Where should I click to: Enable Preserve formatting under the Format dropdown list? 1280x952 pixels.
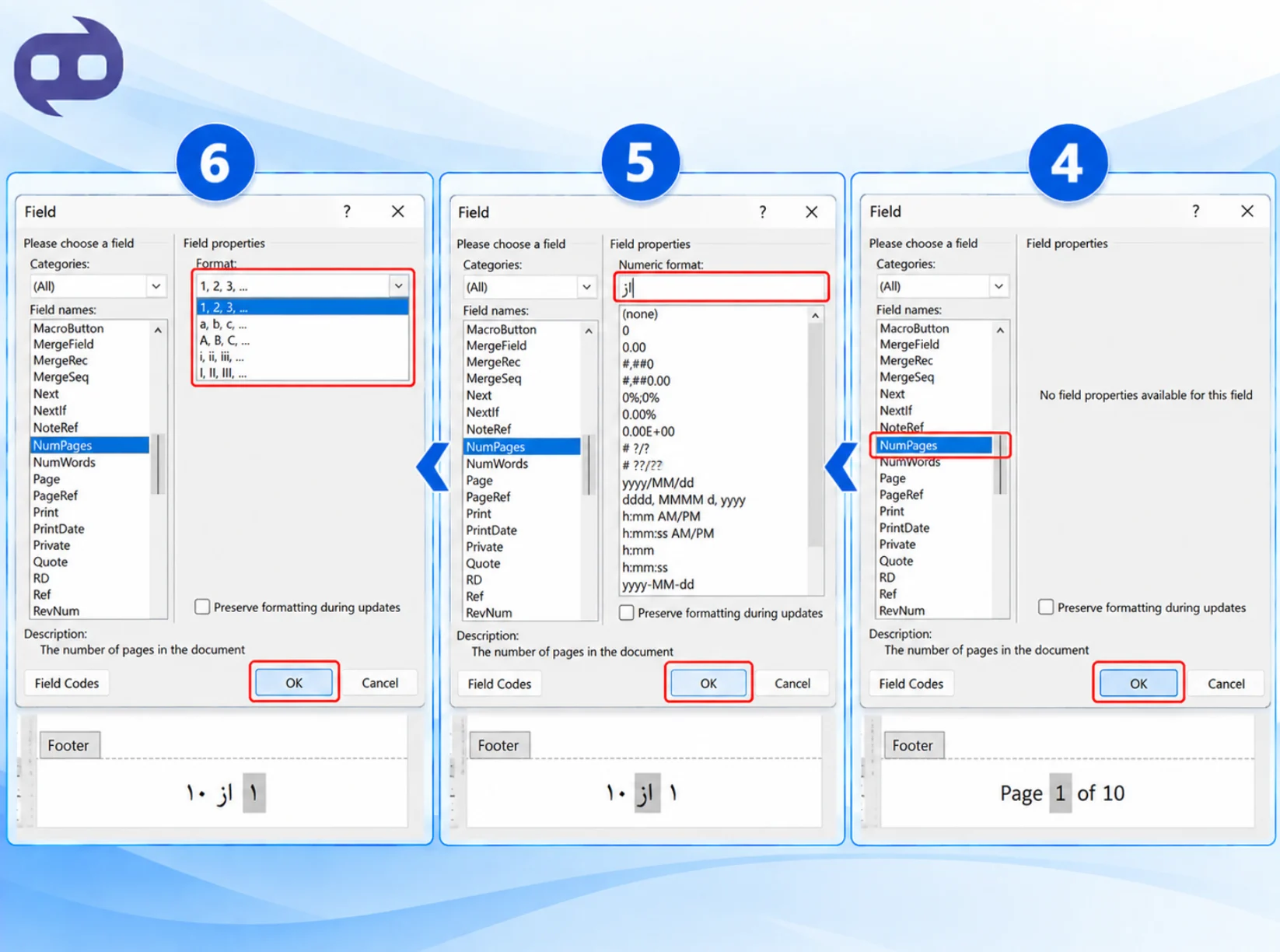(202, 607)
